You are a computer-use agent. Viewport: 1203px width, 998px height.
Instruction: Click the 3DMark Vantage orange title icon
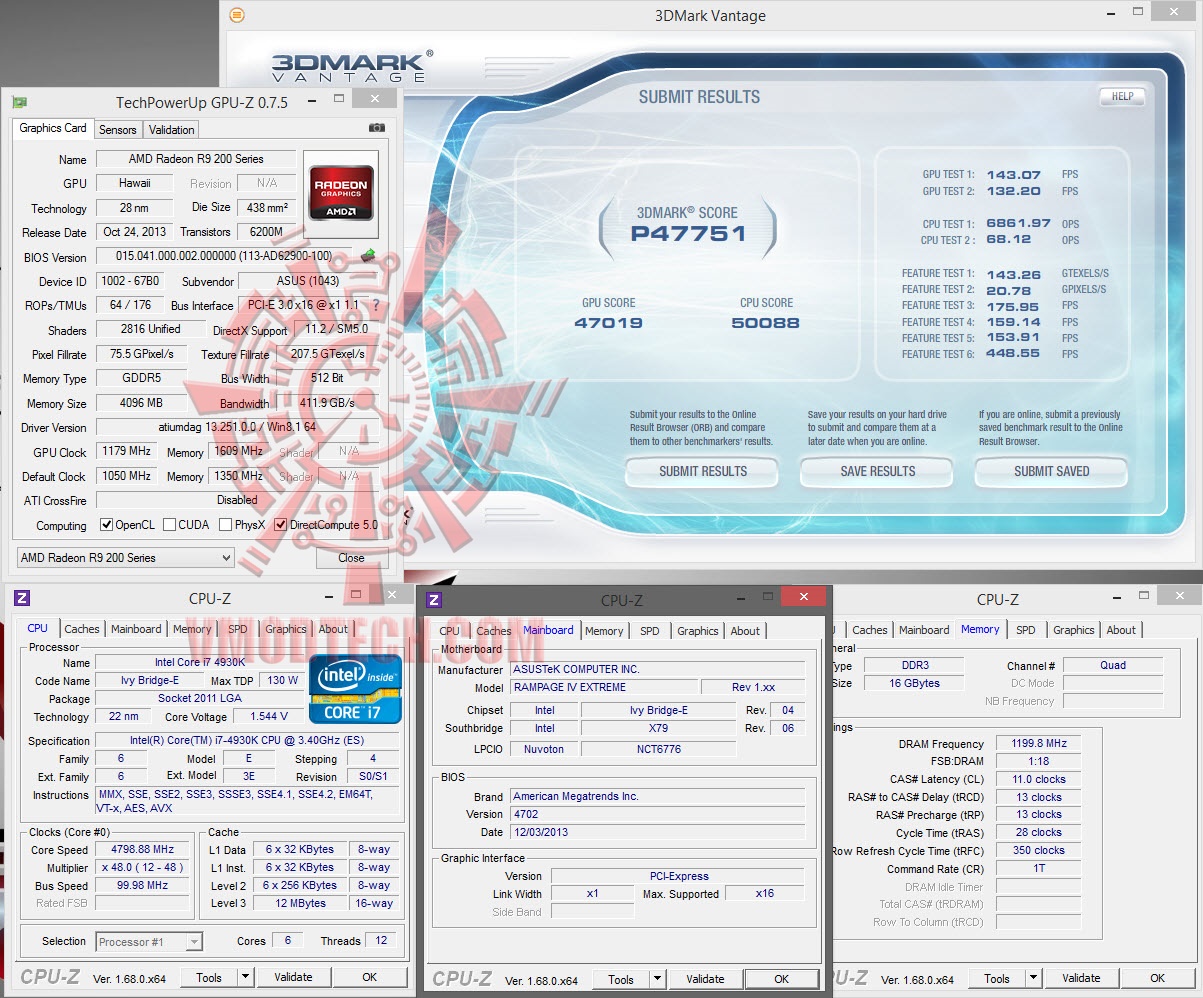pos(236,15)
